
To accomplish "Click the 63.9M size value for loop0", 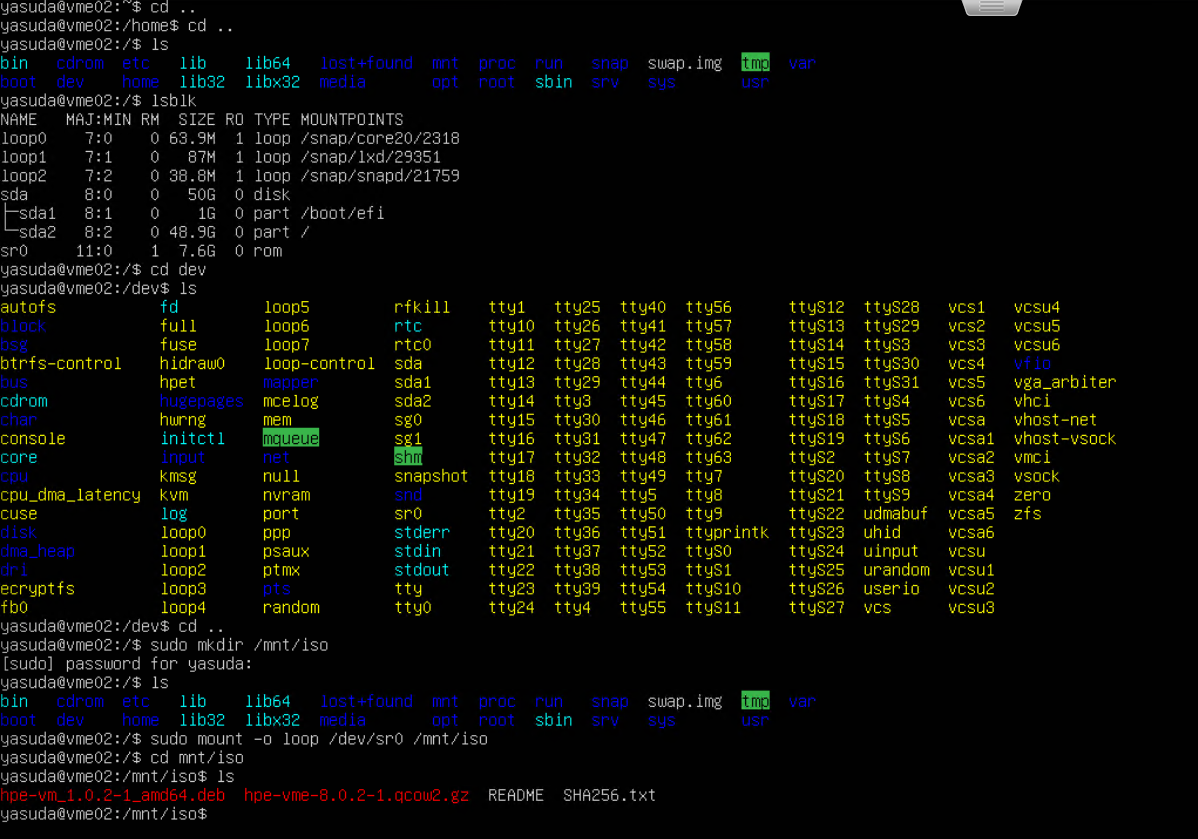I will click(193, 138).
